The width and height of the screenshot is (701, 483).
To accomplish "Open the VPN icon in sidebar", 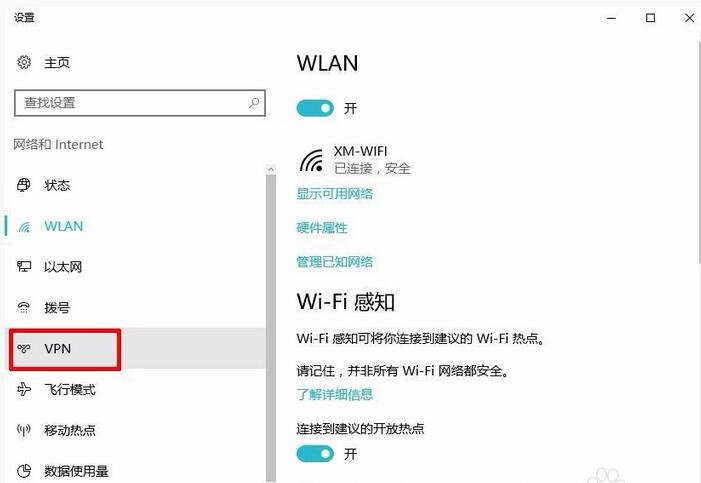I will pos(24,348).
